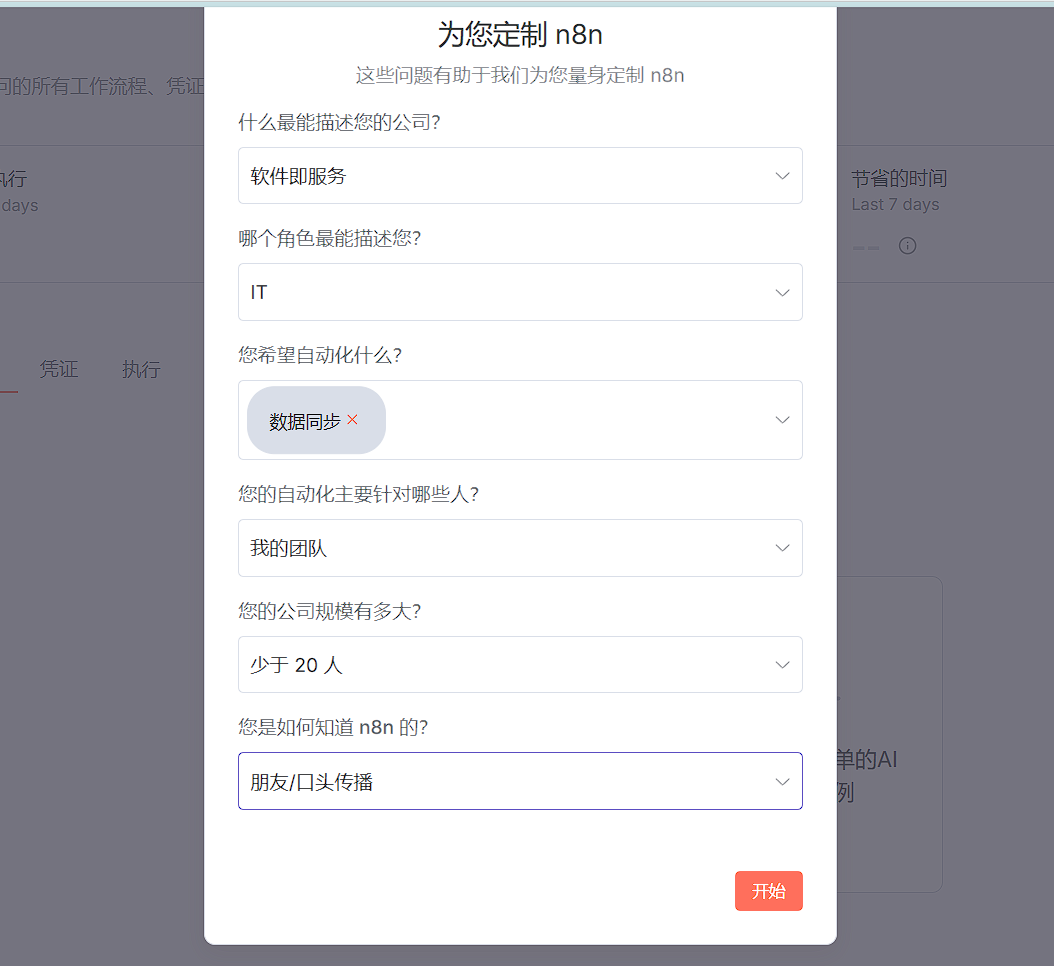Viewport: 1054px width, 966px height.
Task: Click the 您的自动化主要针对哪些人? label
Action: tap(358, 495)
